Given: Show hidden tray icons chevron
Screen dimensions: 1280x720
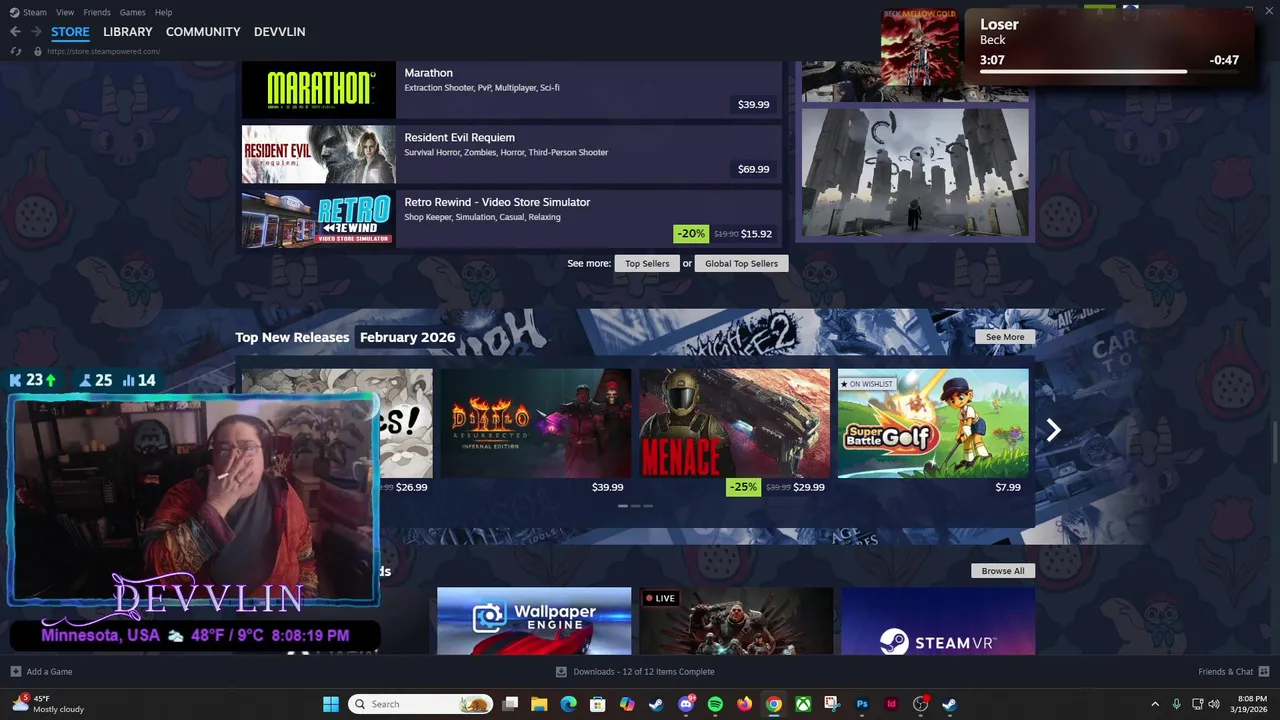Looking at the screenshot, I should [x=1155, y=704].
